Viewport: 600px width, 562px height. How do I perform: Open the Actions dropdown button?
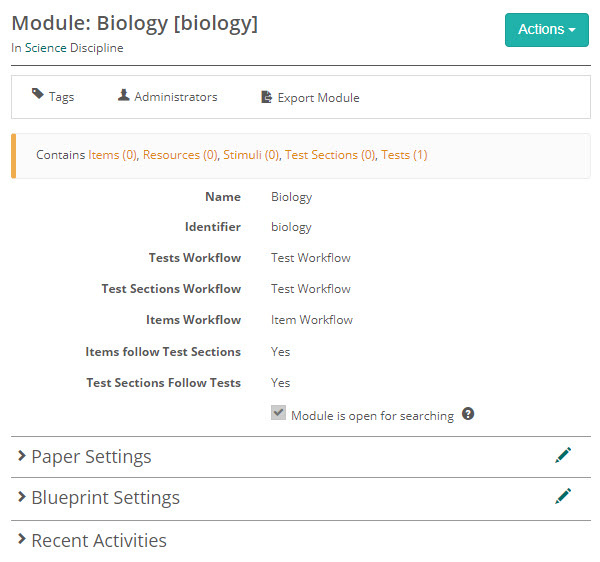pos(546,30)
